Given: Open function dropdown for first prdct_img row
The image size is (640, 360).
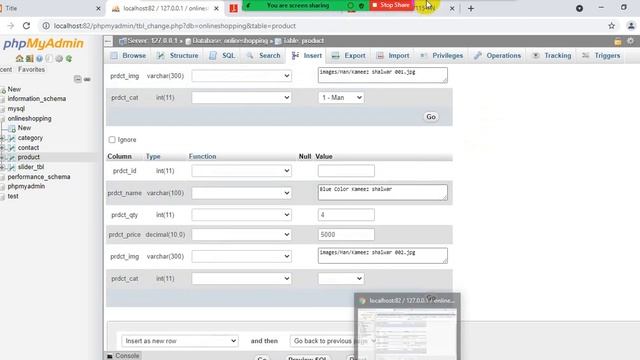Looking at the screenshot, I should click(241, 76).
